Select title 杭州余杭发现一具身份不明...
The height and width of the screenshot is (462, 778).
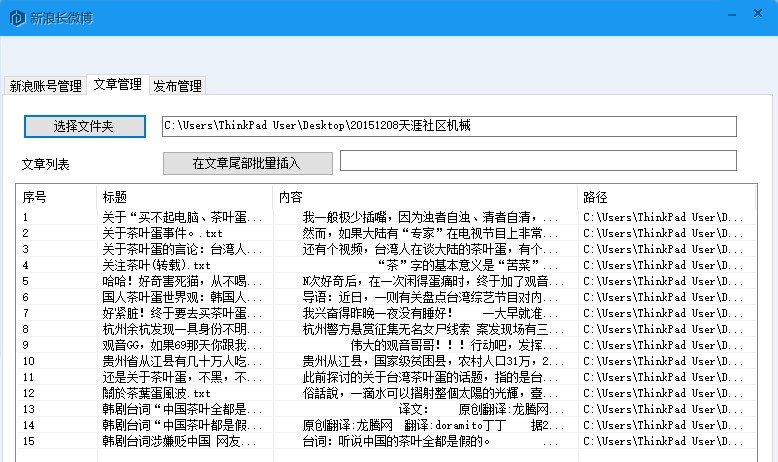pyautogui.click(x=182, y=329)
